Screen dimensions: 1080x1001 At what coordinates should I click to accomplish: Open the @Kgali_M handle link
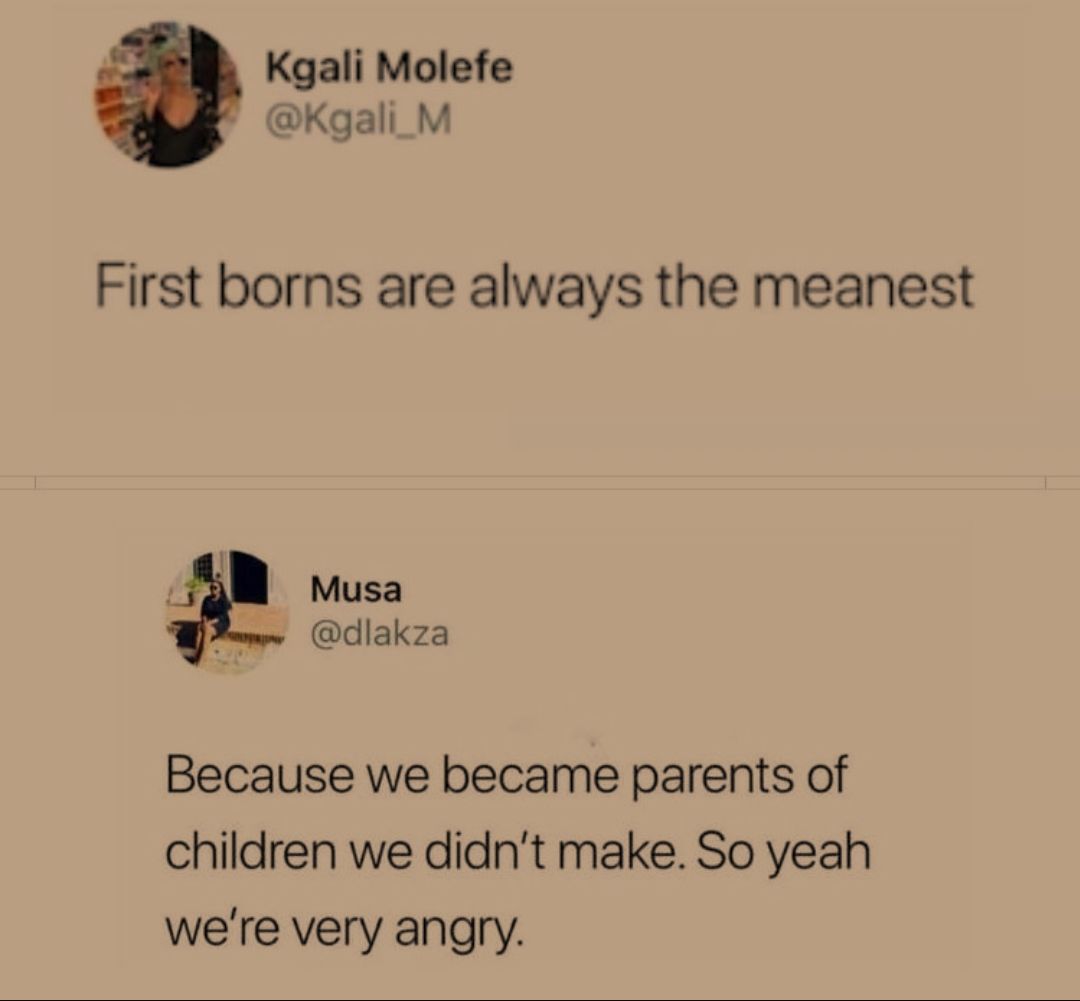pyautogui.click(x=358, y=122)
